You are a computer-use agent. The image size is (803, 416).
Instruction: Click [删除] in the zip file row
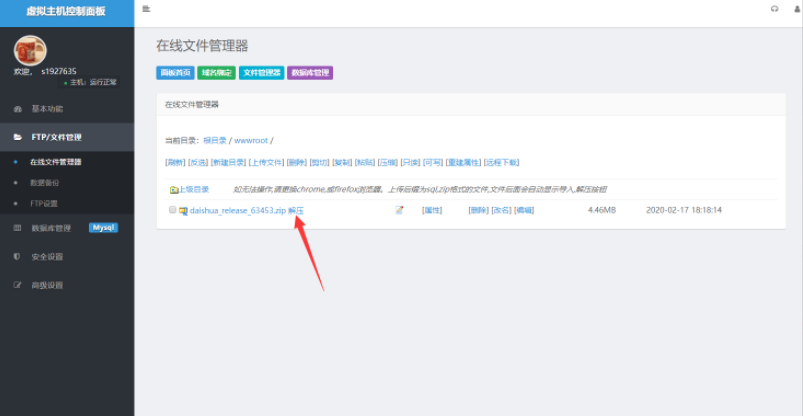click(x=479, y=210)
